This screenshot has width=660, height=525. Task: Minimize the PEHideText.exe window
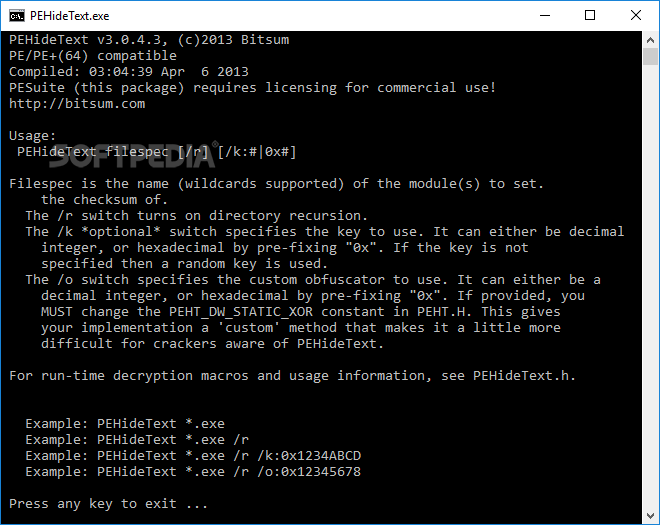[544, 15]
